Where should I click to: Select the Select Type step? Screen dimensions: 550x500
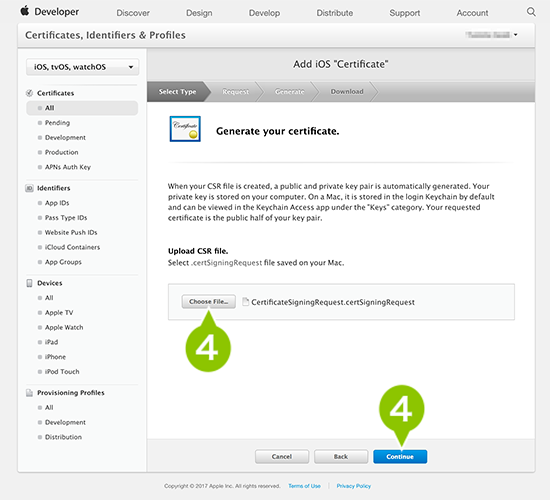[177, 92]
